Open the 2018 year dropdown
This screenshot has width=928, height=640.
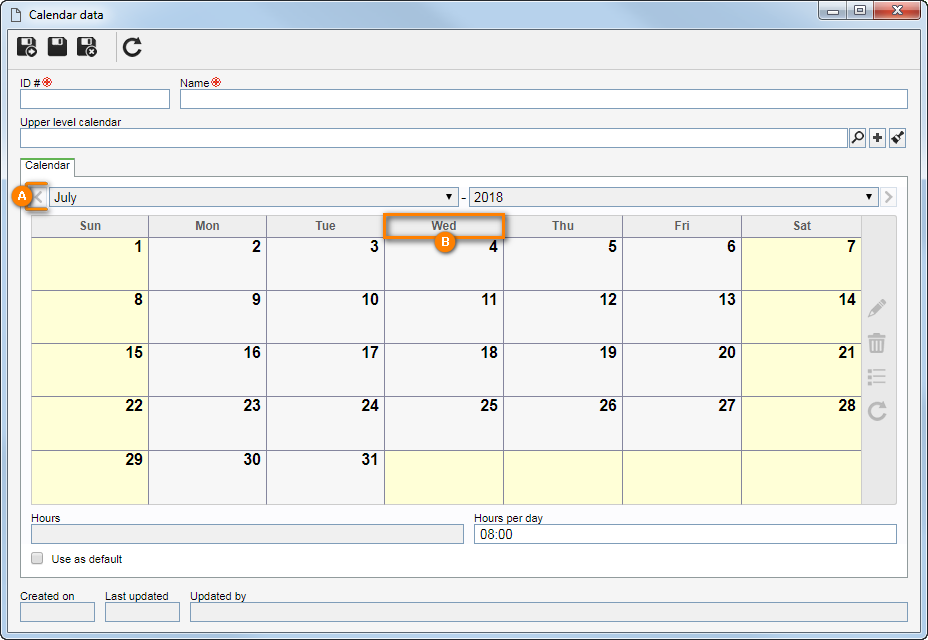coord(674,197)
